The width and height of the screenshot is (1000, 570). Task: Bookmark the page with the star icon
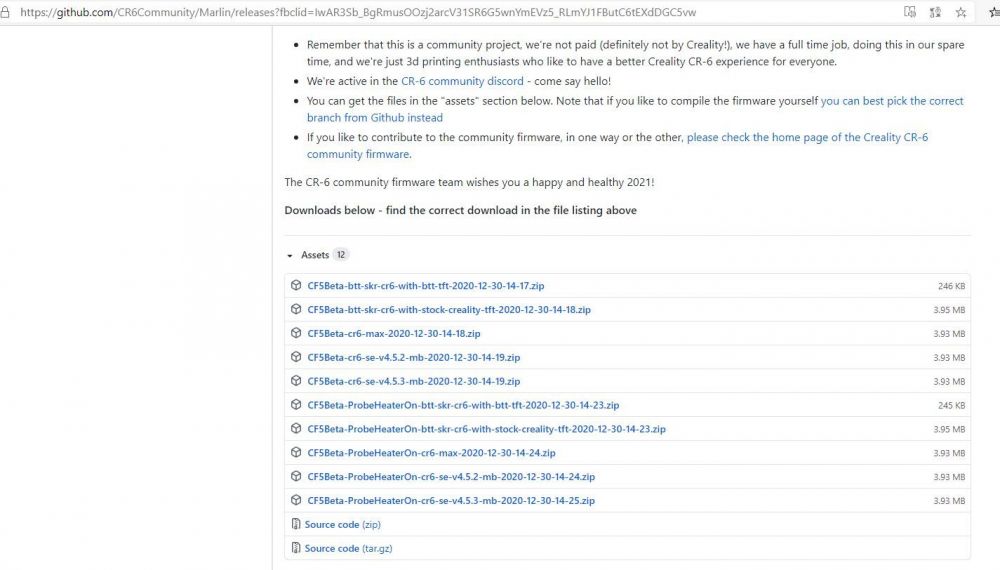point(961,12)
